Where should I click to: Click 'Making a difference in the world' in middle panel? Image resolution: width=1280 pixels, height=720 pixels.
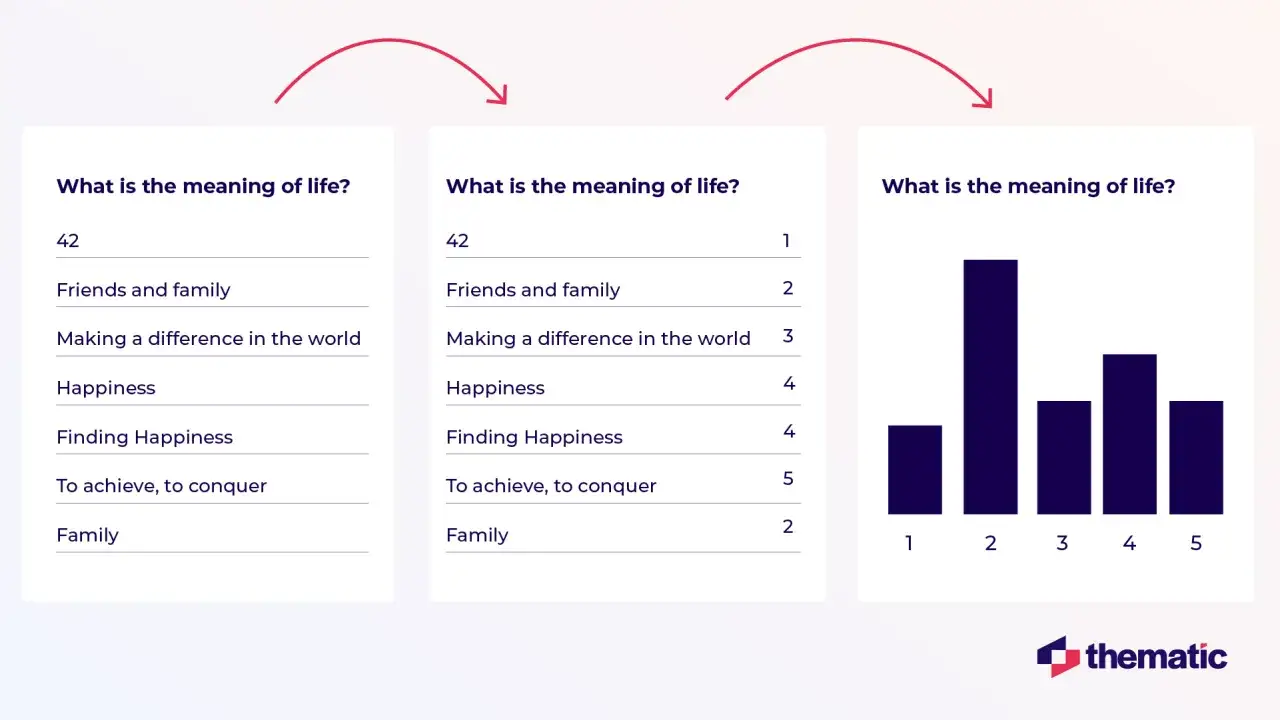(598, 339)
